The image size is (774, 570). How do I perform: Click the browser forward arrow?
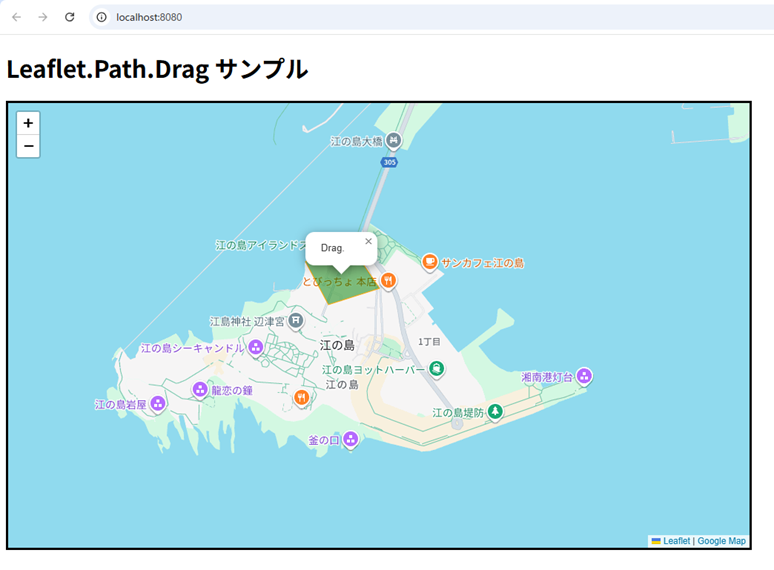coord(43,17)
